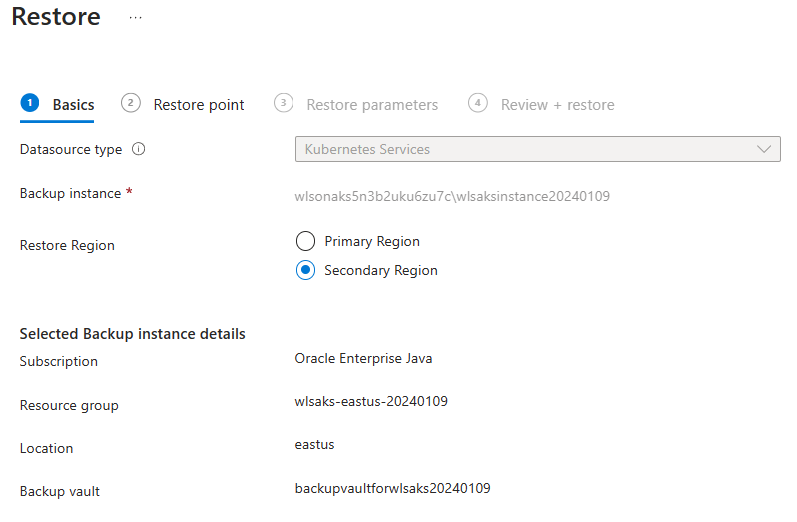Select the Primary Region radio button

point(306,241)
